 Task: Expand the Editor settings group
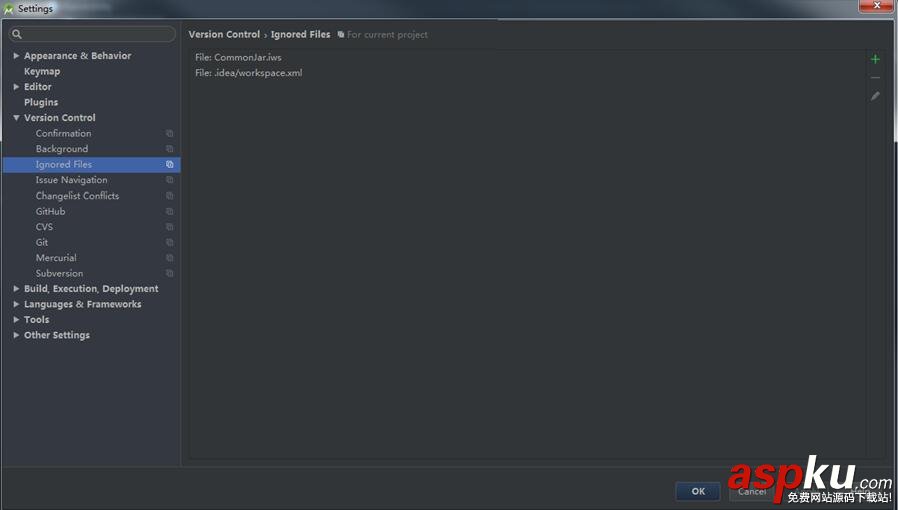[16, 86]
